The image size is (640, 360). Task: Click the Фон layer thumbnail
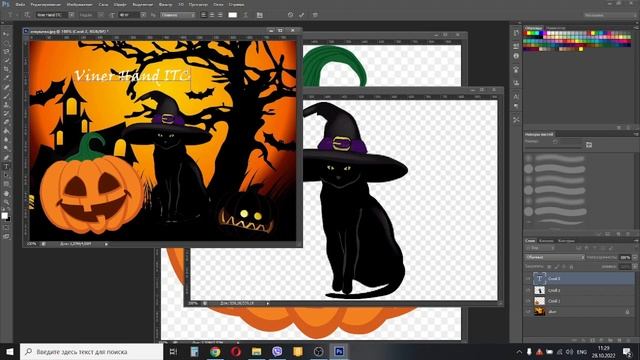tap(540, 311)
